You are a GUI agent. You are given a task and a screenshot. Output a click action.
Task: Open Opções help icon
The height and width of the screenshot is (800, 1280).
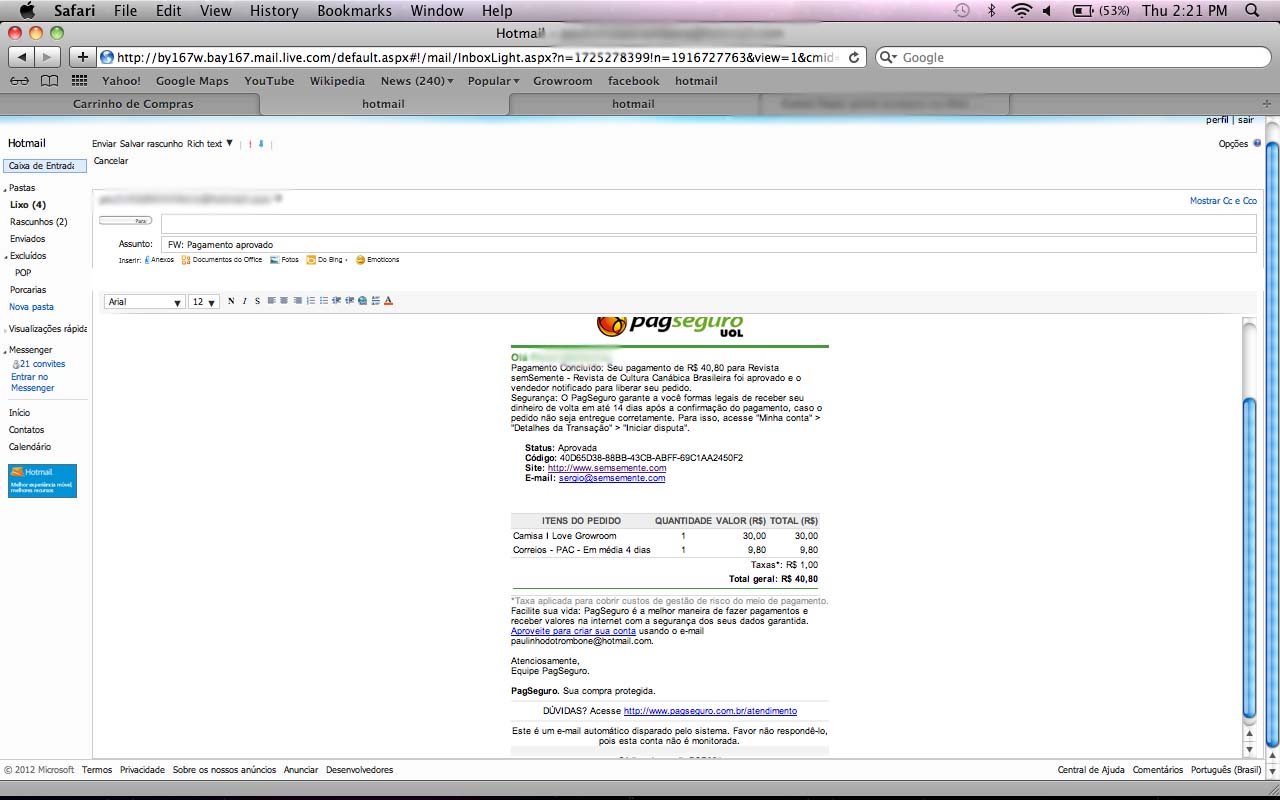pyautogui.click(x=1257, y=143)
